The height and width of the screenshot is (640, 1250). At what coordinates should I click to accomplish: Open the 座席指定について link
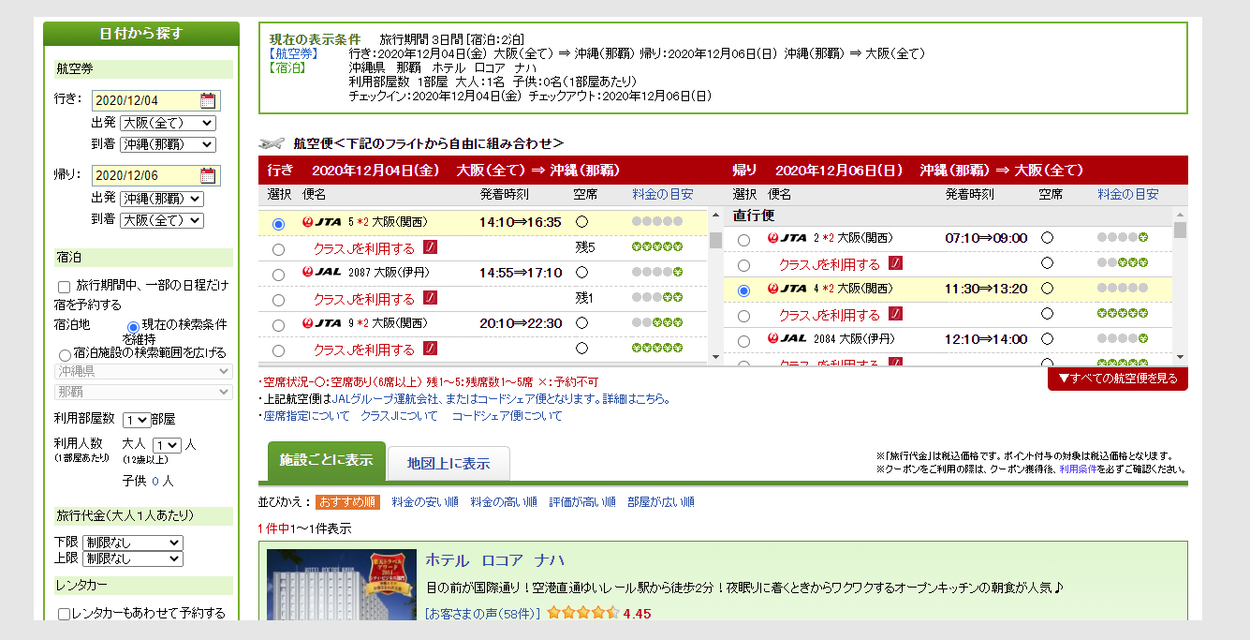[x=307, y=416]
